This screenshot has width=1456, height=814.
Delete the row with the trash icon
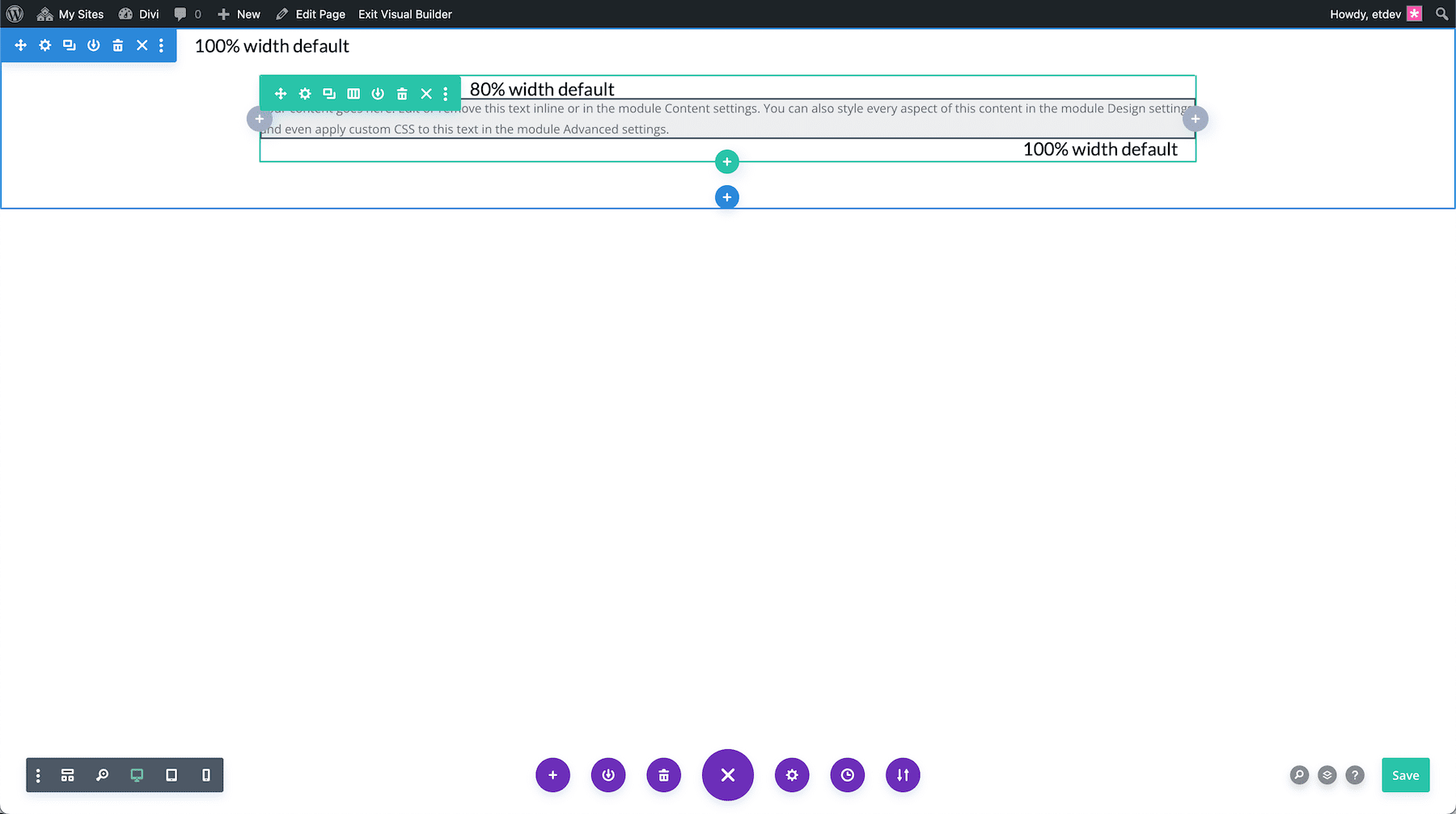pos(402,93)
